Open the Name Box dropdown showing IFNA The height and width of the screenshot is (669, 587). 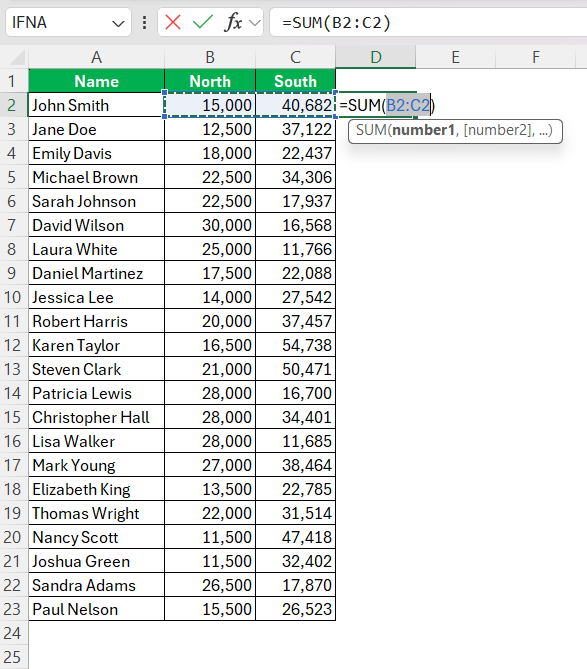pyautogui.click(x=118, y=23)
